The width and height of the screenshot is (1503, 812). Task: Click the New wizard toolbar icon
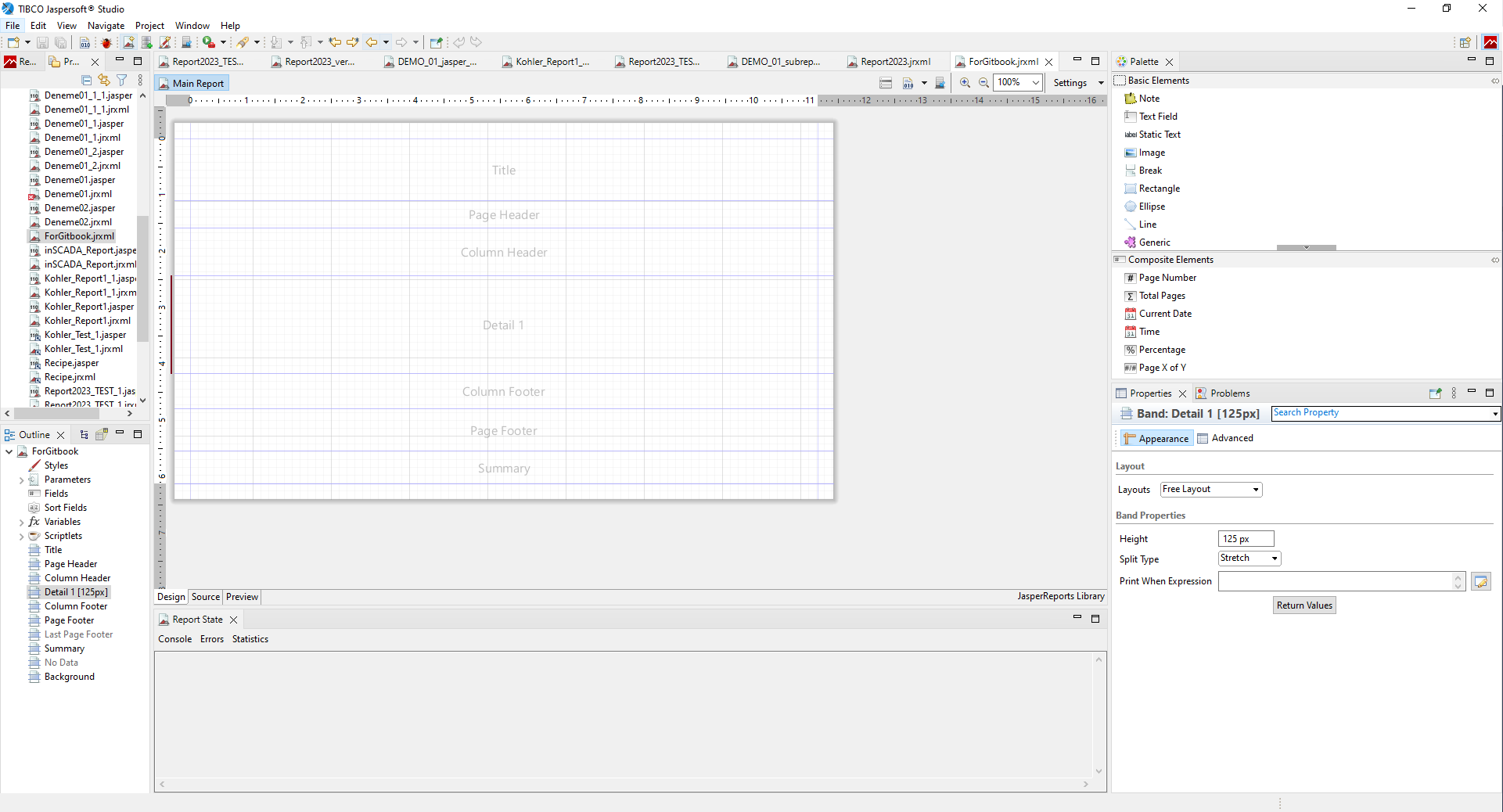(x=13, y=42)
